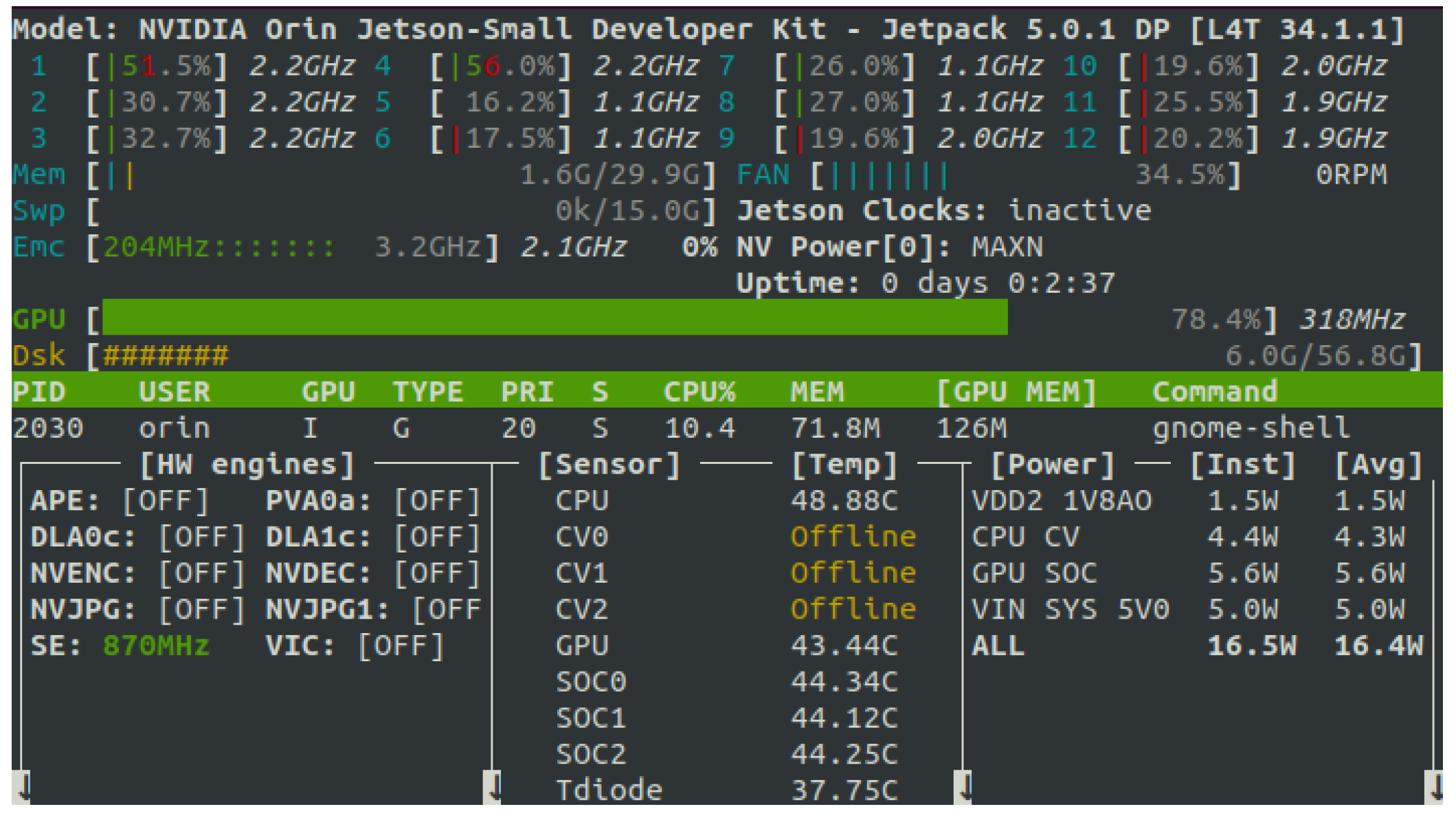
Task: Click the [GPU MEM] column header
Action: 1017,391
